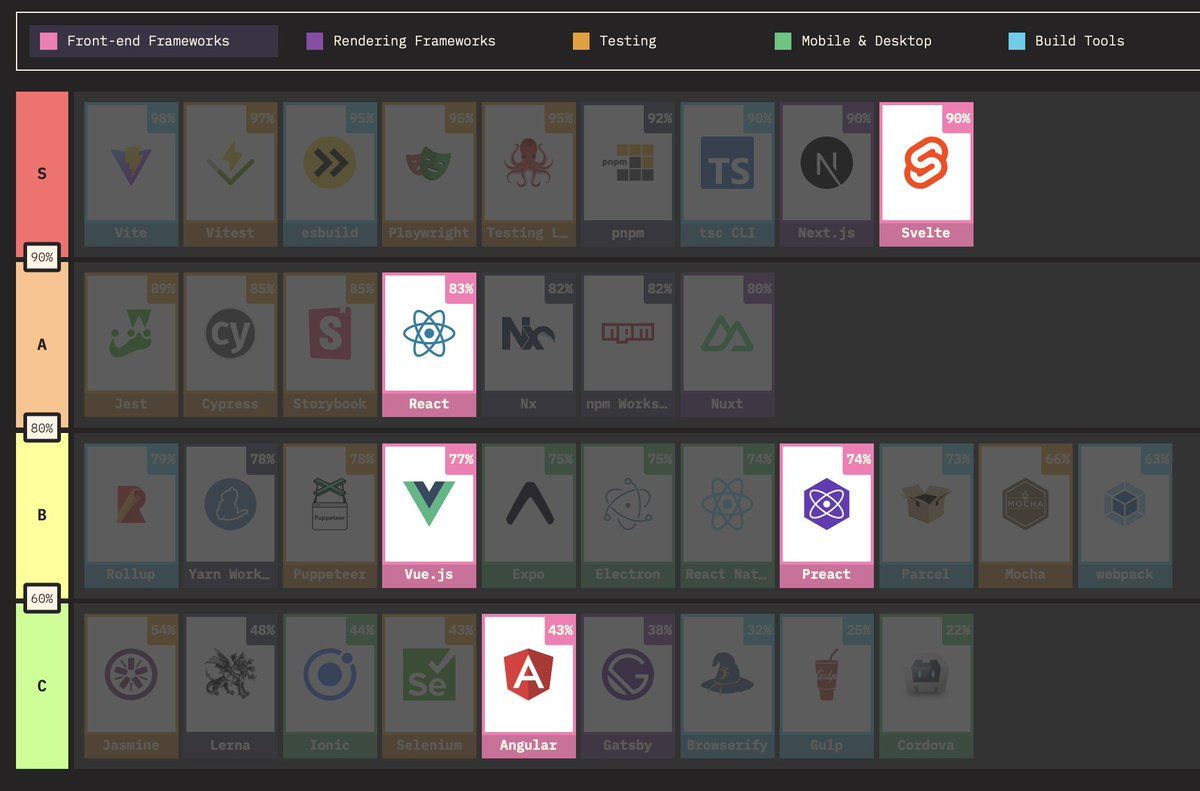Click the Preact 74% score badge
The width and height of the screenshot is (1200, 791).
[x=858, y=460]
